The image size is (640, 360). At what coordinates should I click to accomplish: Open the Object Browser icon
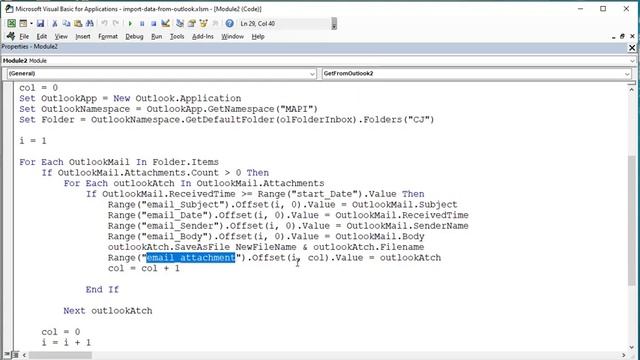(203, 24)
